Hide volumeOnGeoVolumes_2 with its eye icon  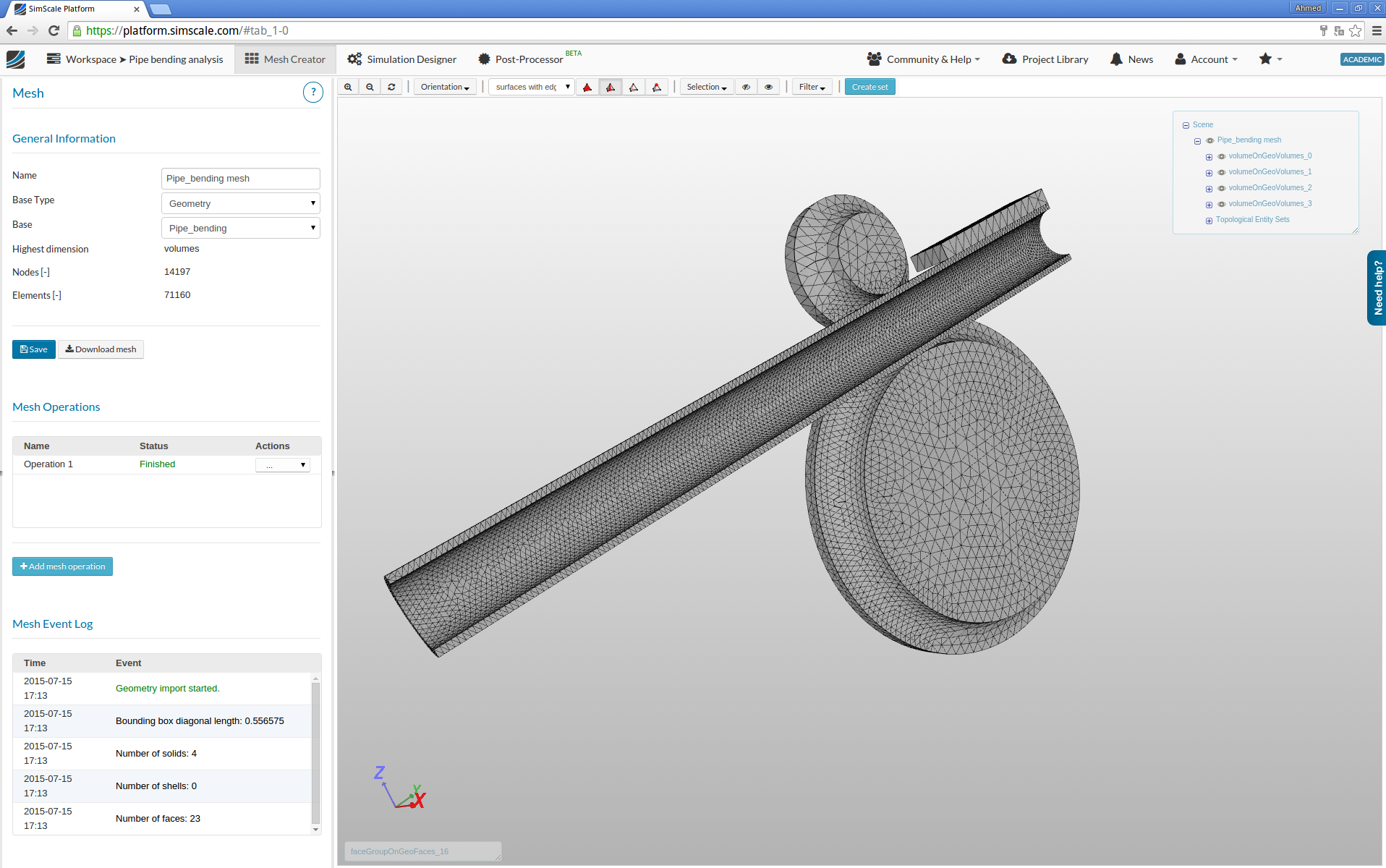(1221, 188)
